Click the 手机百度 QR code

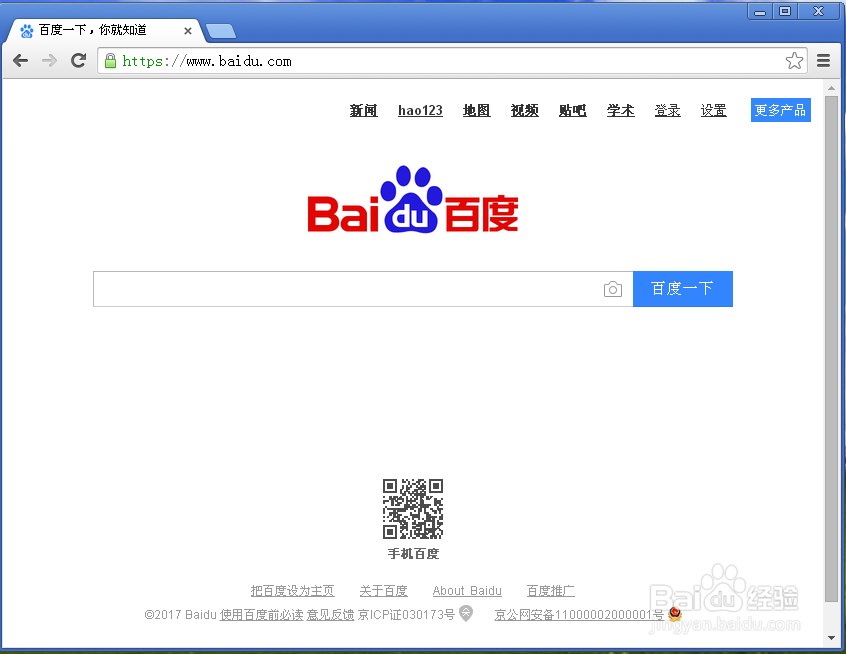pyautogui.click(x=413, y=508)
